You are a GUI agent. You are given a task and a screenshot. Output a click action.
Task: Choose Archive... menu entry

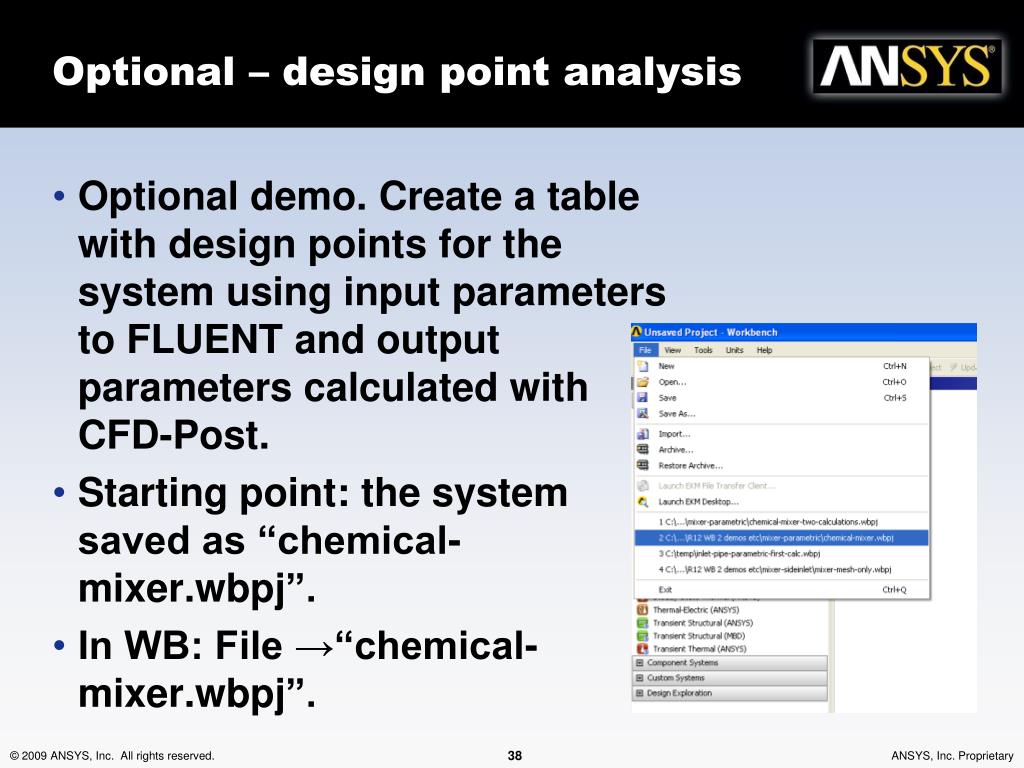782,449
